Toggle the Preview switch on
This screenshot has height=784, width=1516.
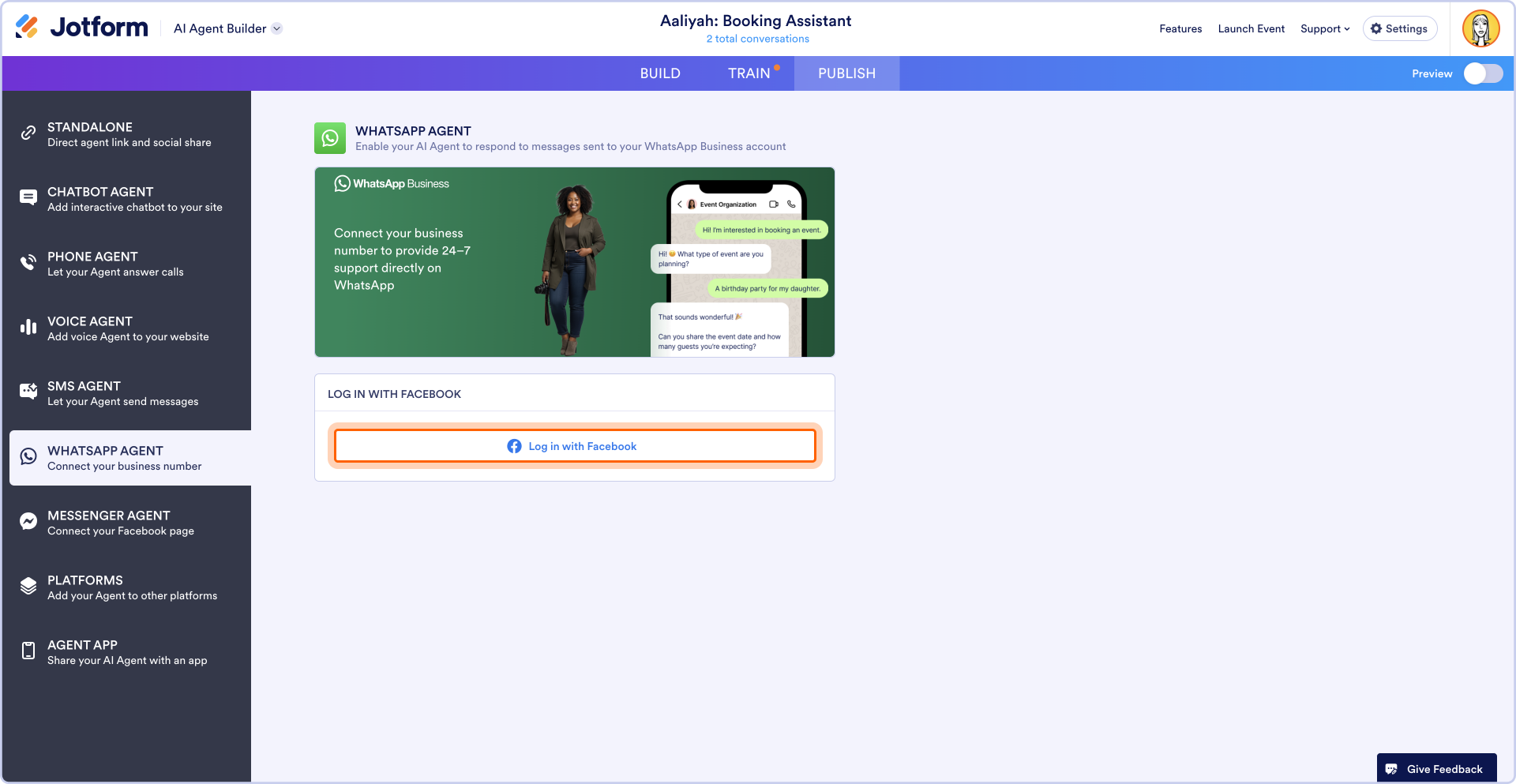pyautogui.click(x=1483, y=73)
